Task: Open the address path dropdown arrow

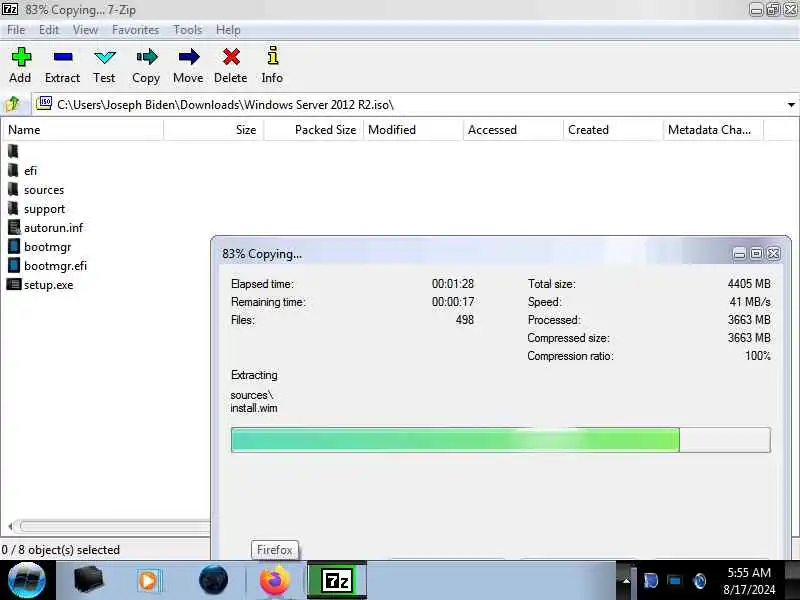Action: [x=791, y=105]
